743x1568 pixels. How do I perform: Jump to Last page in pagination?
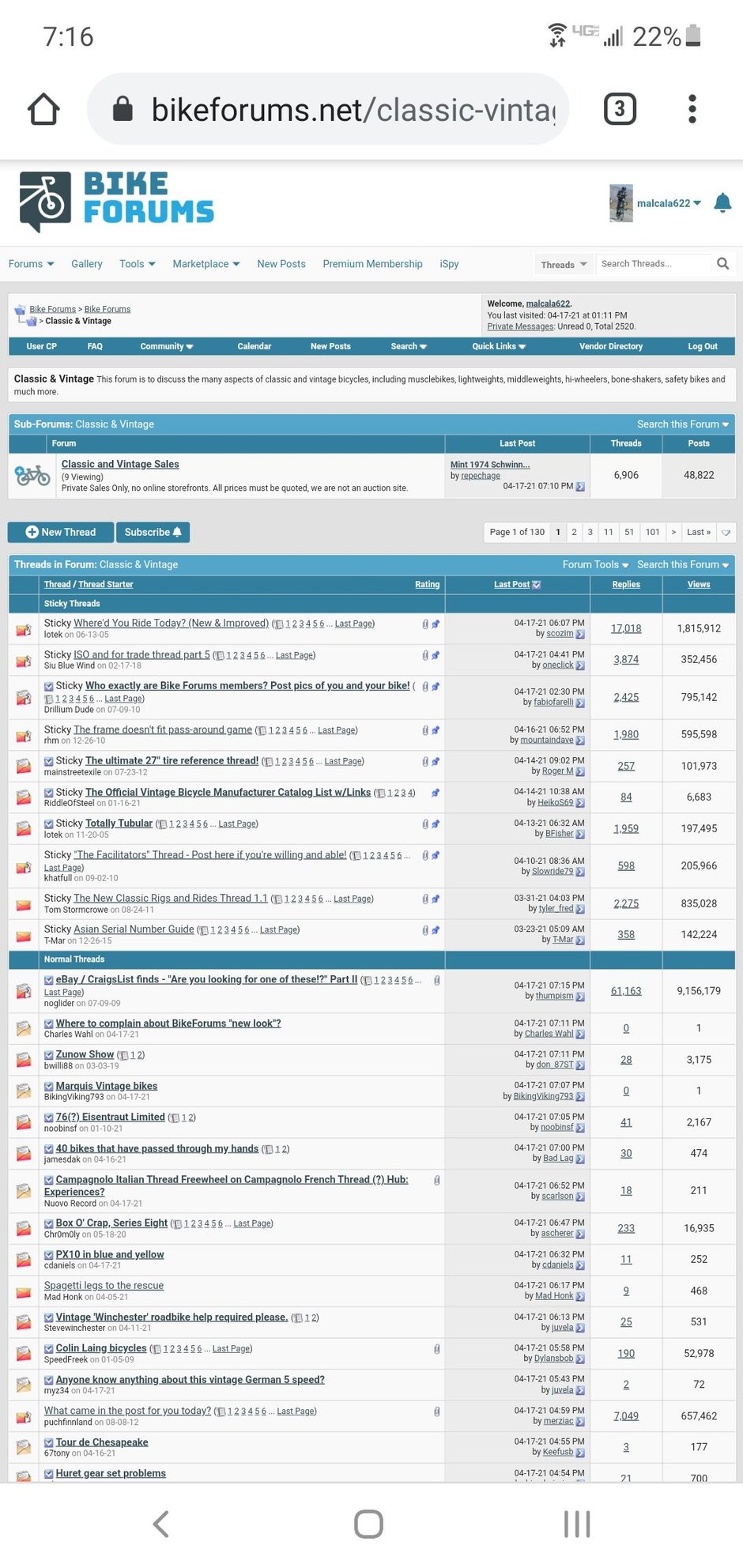[x=699, y=532]
